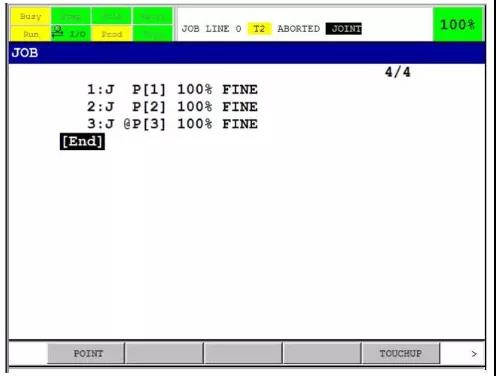
Task: Click the Run status indicator
Action: [30, 34]
